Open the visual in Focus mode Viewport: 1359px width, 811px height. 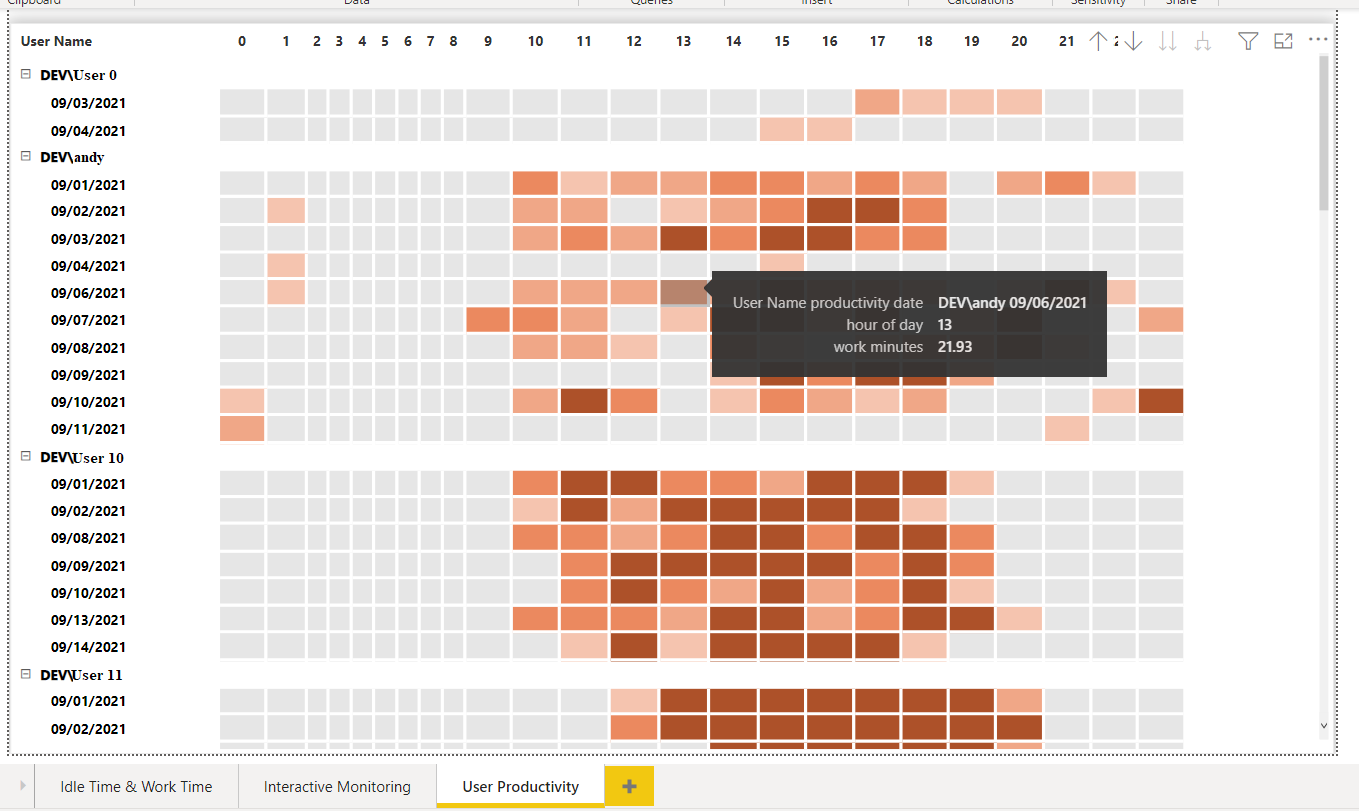[x=1283, y=41]
